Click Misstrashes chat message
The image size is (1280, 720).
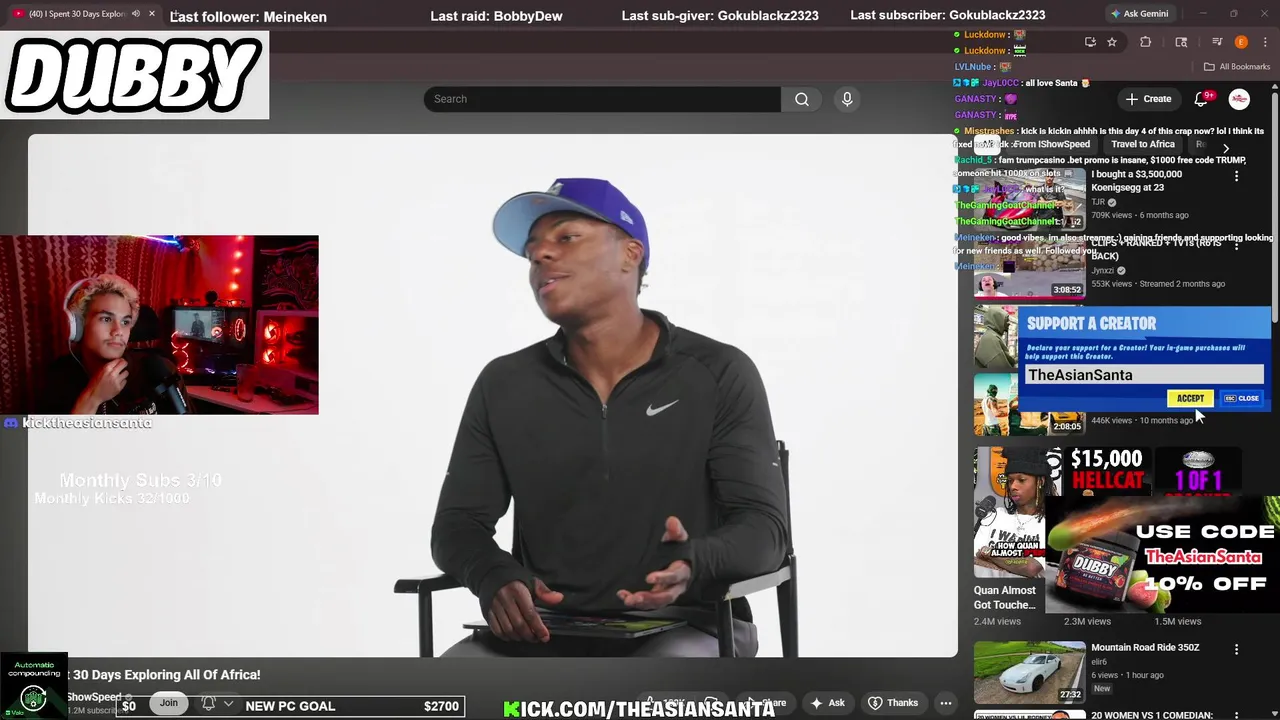(1109, 137)
